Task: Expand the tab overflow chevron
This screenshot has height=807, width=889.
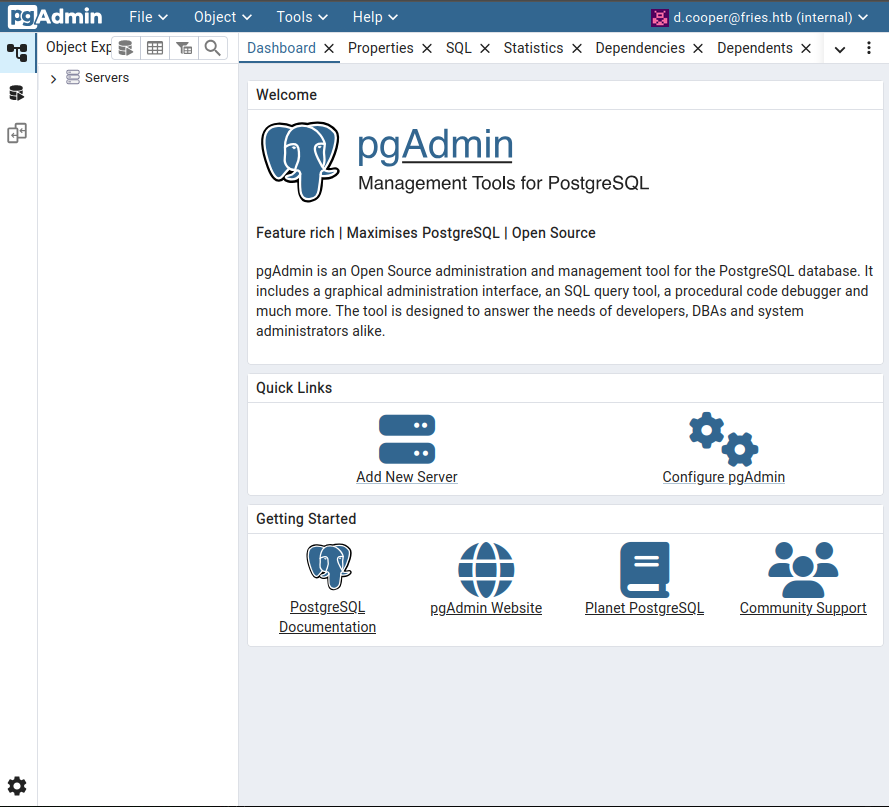Action: click(x=840, y=49)
